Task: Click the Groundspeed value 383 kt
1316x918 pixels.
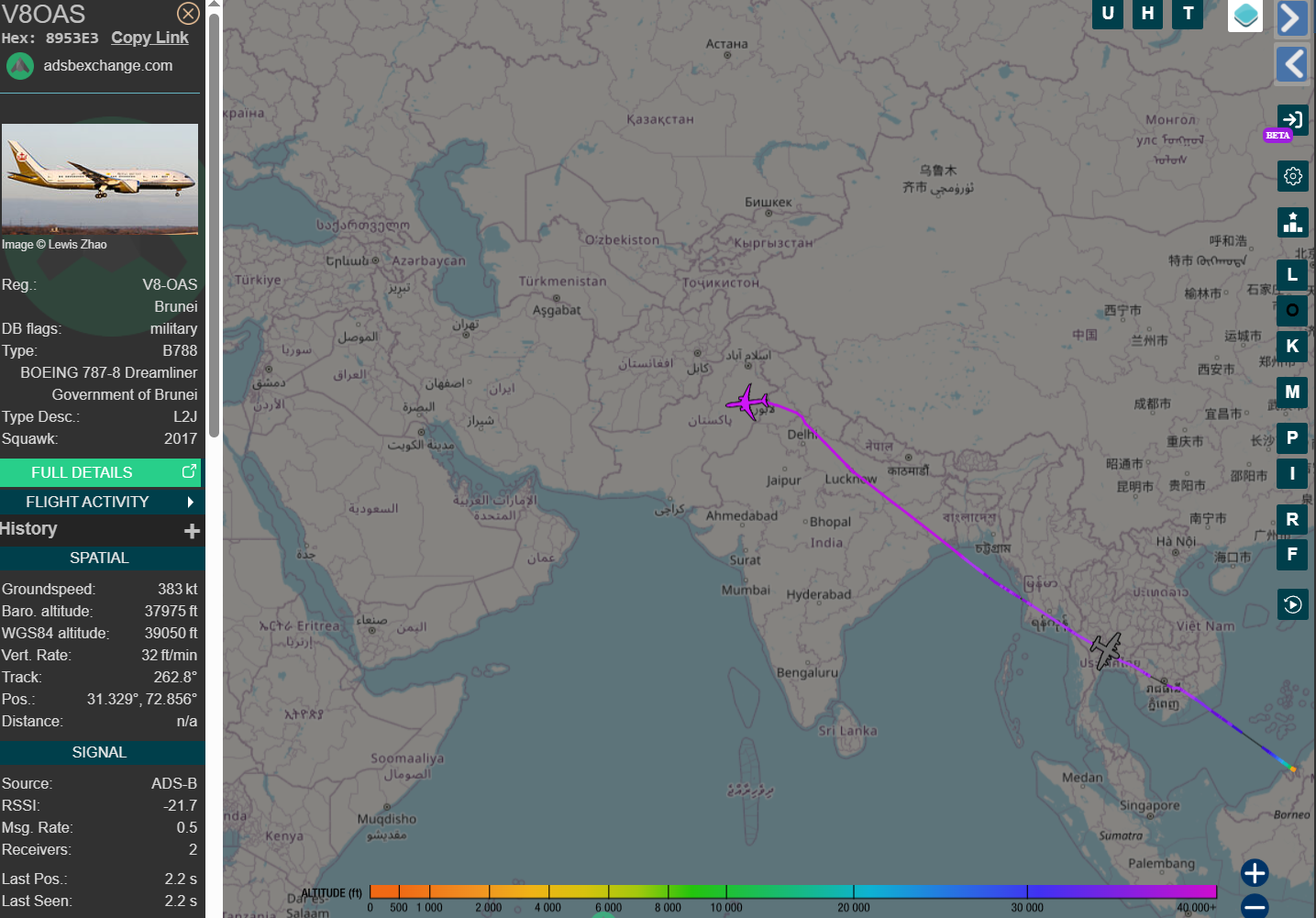Action: point(177,589)
